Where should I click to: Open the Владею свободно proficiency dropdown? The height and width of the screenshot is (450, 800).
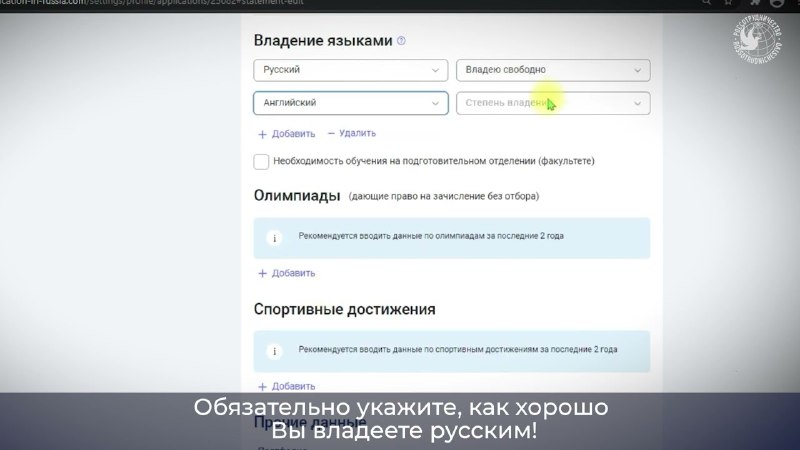click(x=553, y=70)
